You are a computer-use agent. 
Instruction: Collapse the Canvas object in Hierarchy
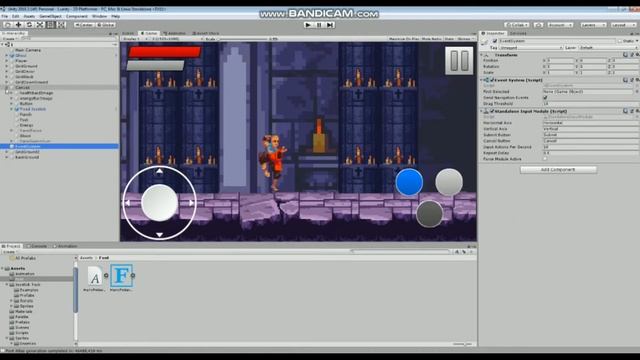[7, 87]
